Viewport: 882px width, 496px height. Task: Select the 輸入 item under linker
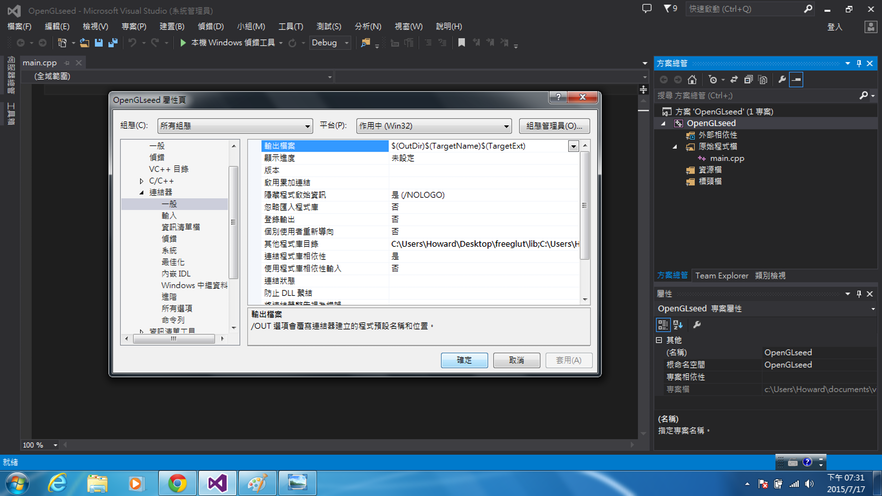click(x=169, y=215)
